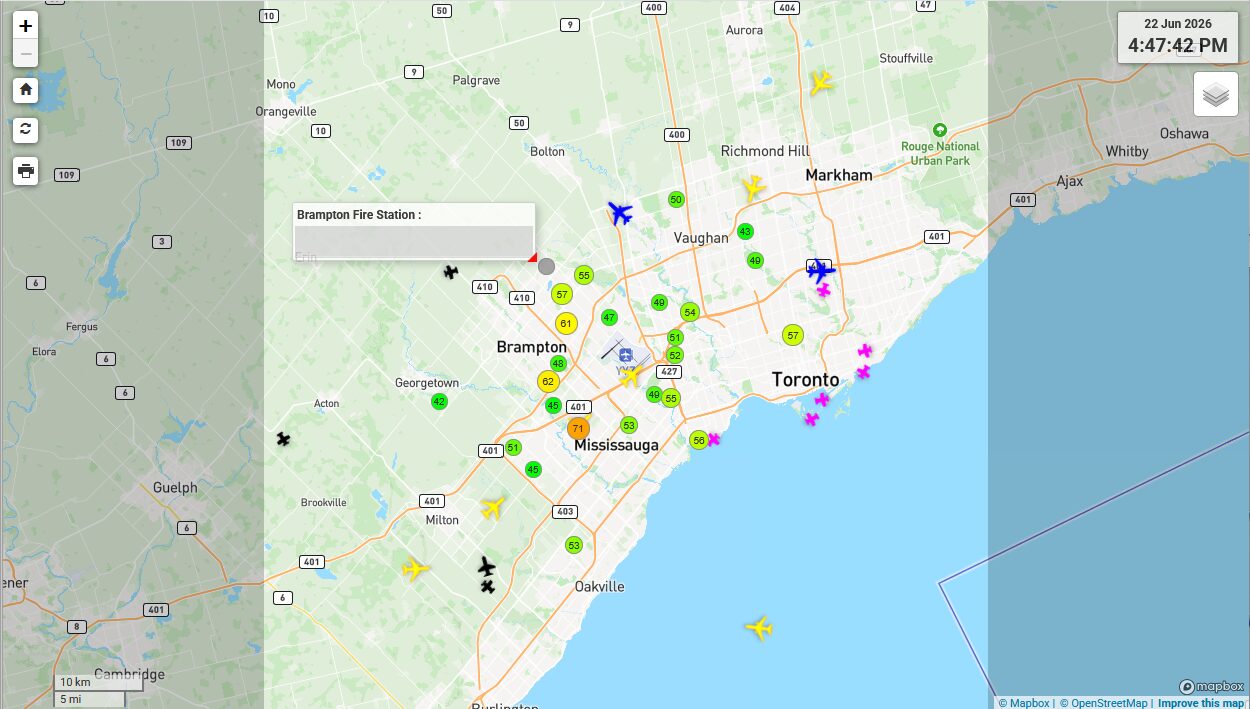Viewport: 1250px width, 709px height.
Task: Select the black aircraft near Erin
Action: 451,271
